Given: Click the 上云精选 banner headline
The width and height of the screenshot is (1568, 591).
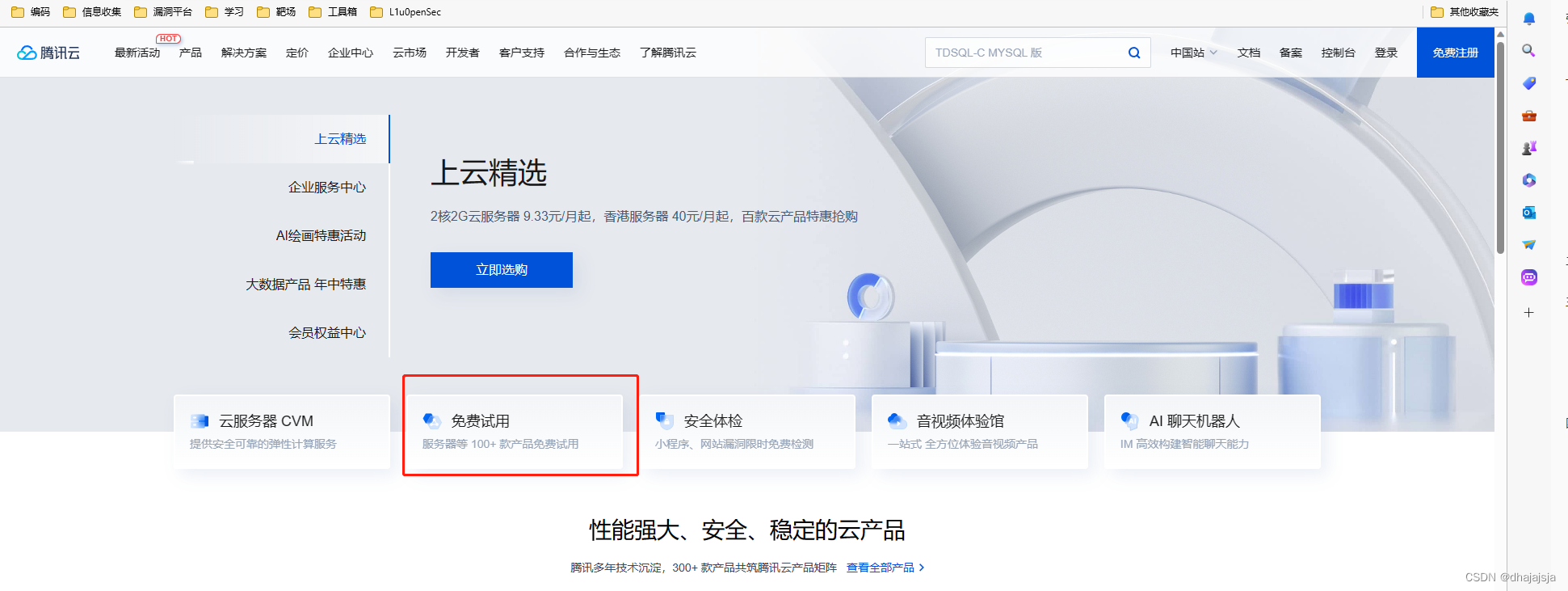Looking at the screenshot, I should click(489, 173).
